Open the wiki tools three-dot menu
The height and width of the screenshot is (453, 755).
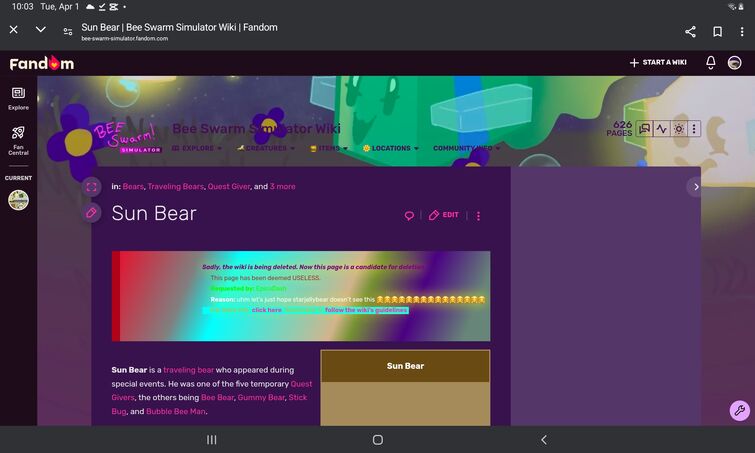click(x=694, y=129)
